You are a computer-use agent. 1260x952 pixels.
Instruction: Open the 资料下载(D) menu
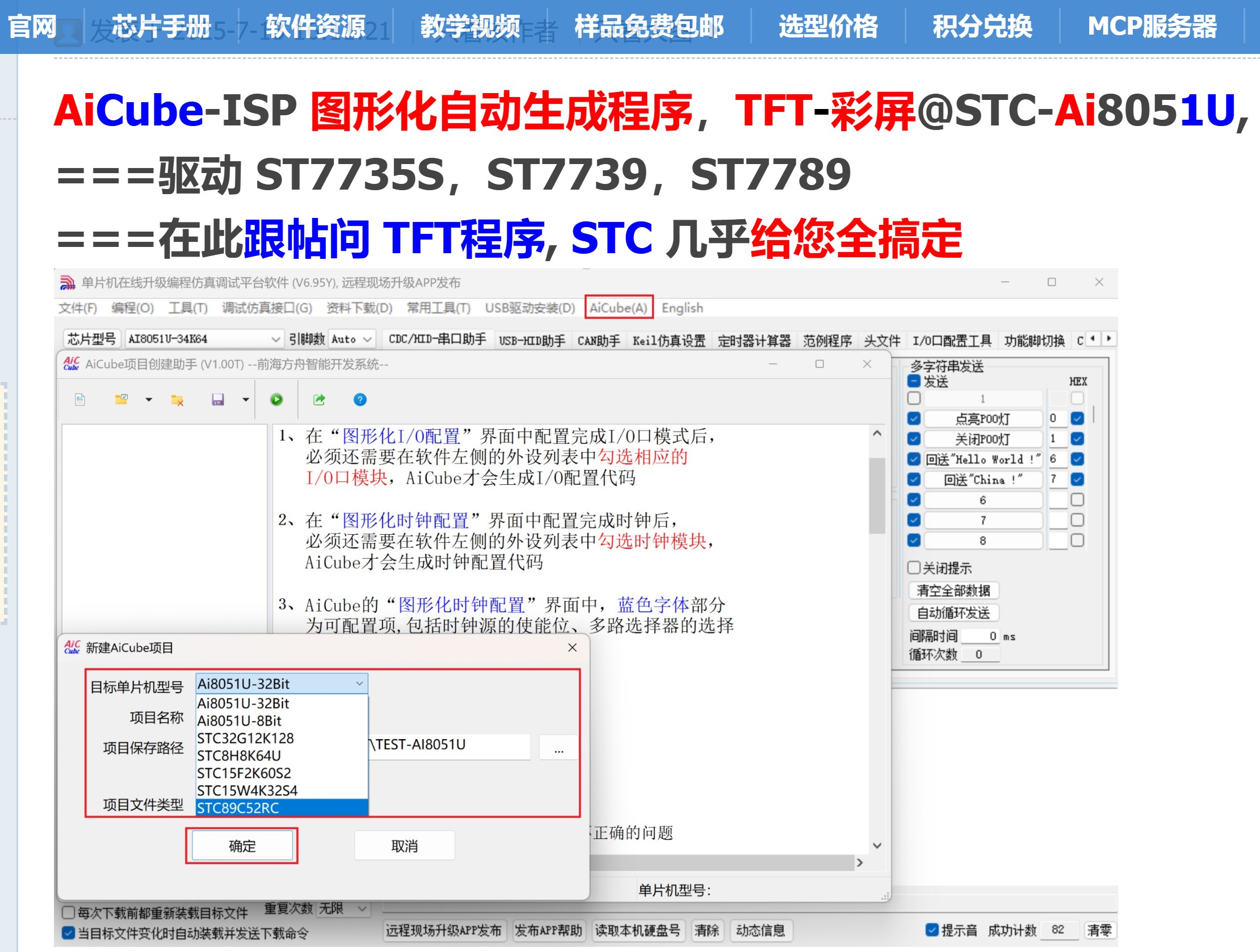click(x=359, y=308)
